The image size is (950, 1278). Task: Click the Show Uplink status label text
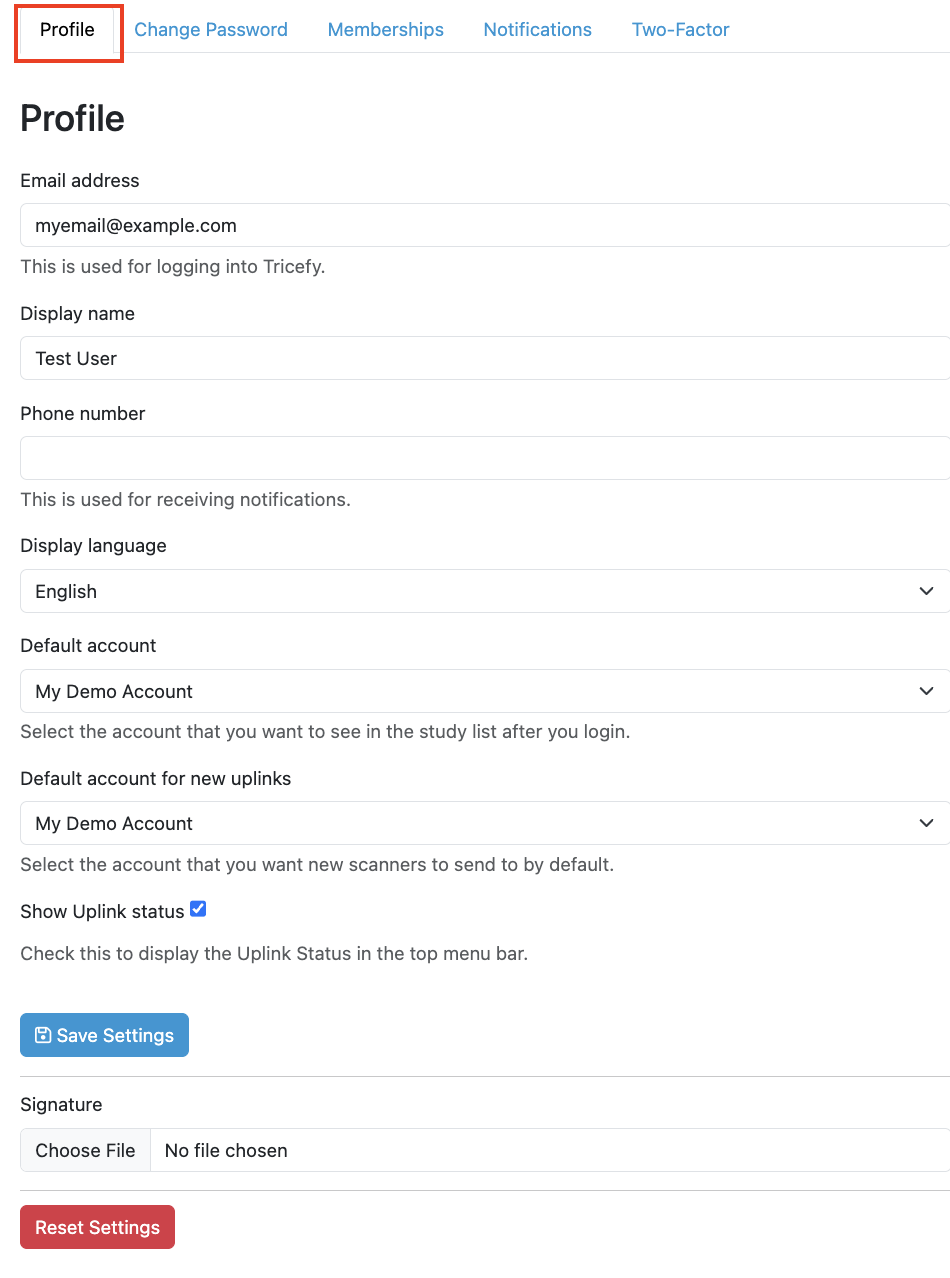tap(102, 911)
